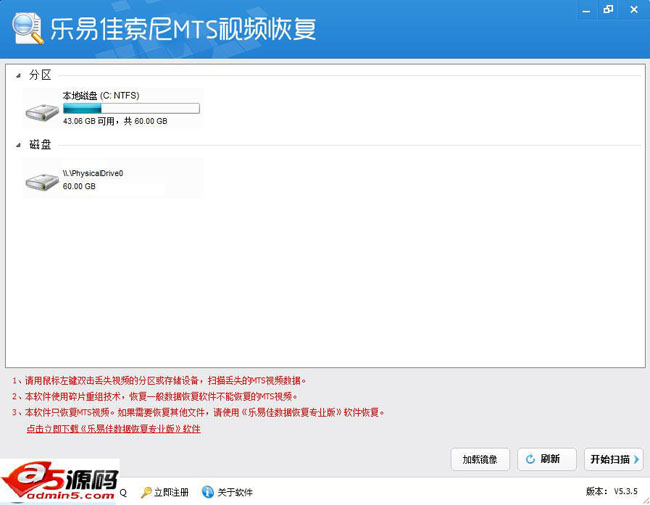Select the PhysicalDrive0 disk icon
The width and height of the screenshot is (650, 505).
pyautogui.click(x=42, y=182)
